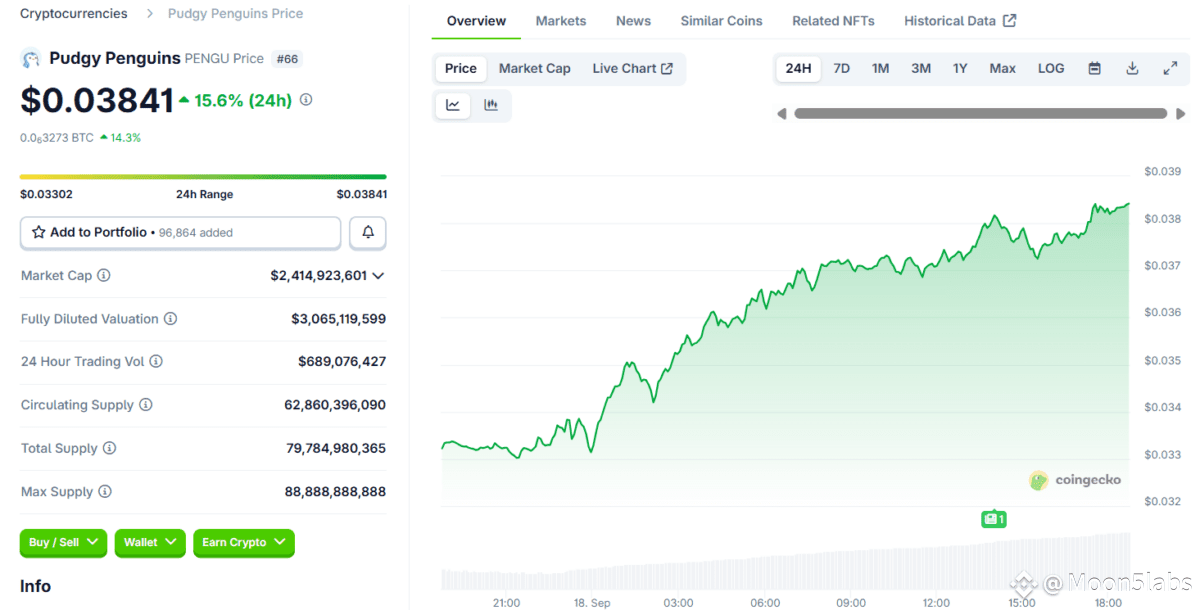The image size is (1200, 610).
Task: Click the Pudgy Penguins Price breadcrumb
Action: 236,14
